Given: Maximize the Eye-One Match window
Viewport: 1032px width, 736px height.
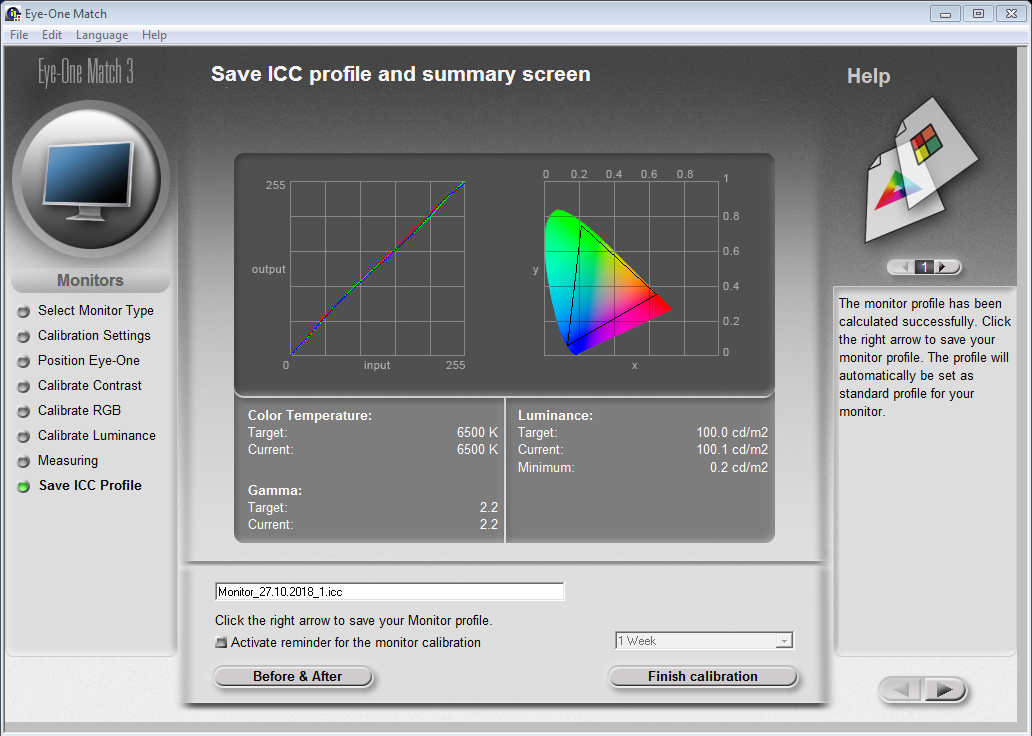Looking at the screenshot, I should click(979, 13).
